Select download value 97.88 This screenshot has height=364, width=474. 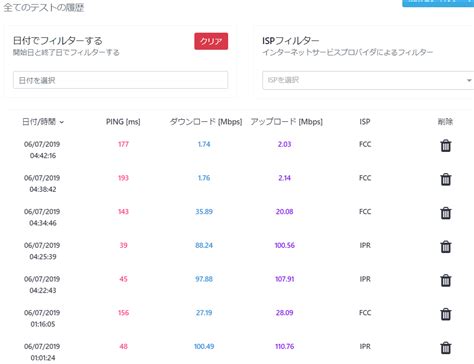tap(204, 279)
